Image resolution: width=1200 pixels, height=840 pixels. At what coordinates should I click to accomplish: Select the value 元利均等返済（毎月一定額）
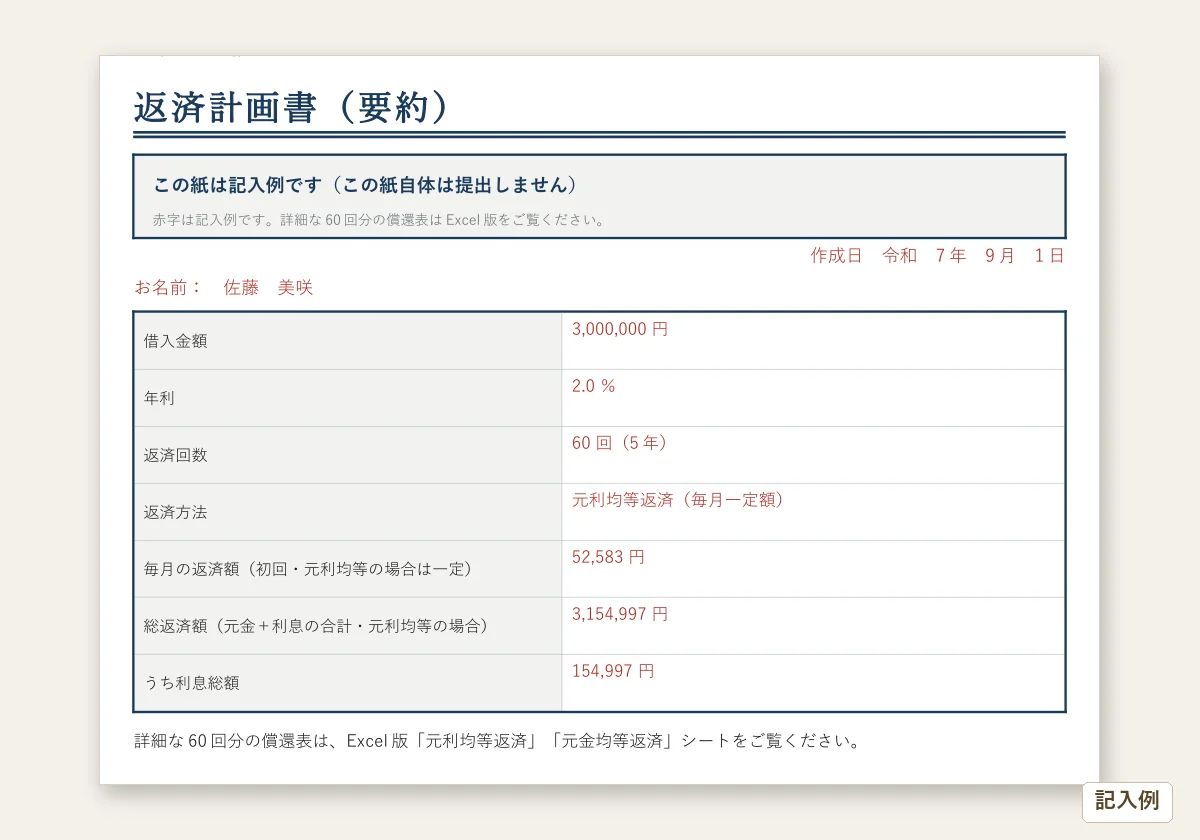click(x=679, y=500)
